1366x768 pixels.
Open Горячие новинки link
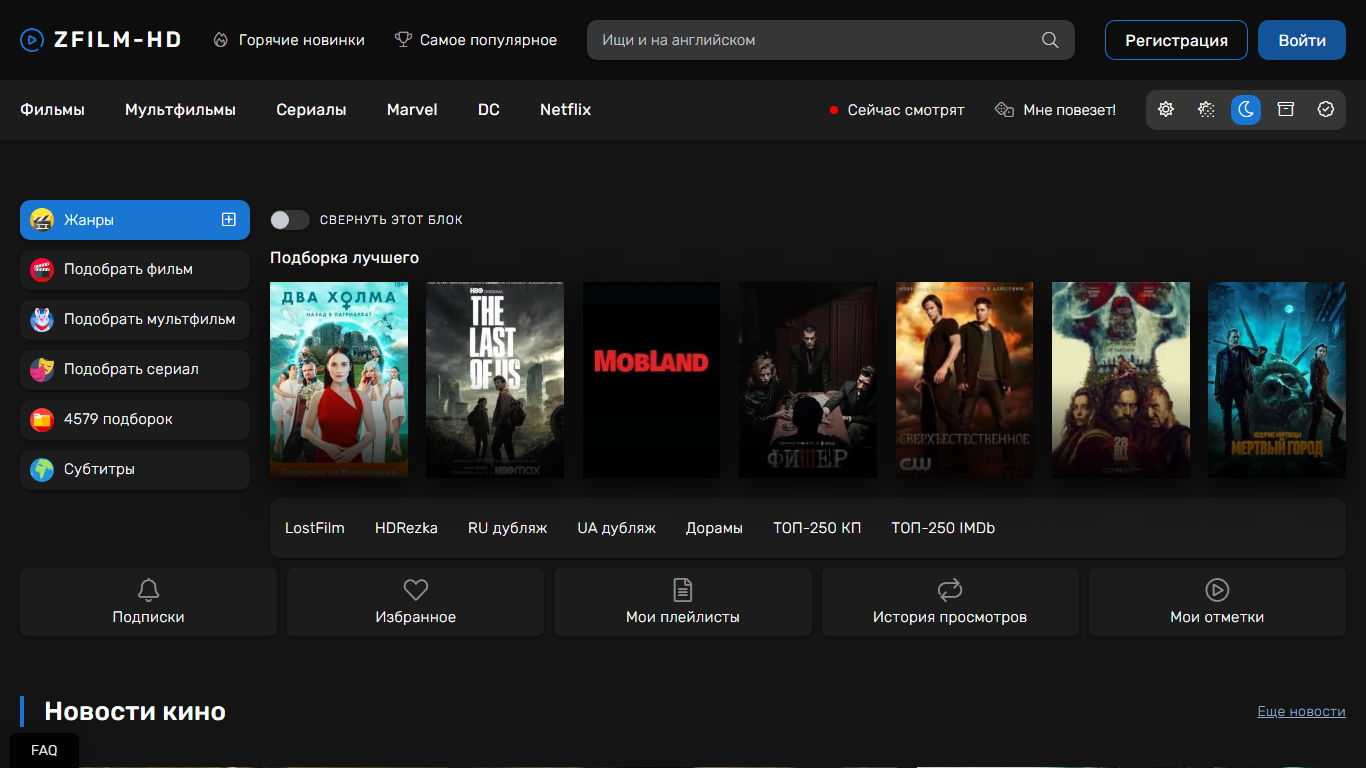point(289,40)
